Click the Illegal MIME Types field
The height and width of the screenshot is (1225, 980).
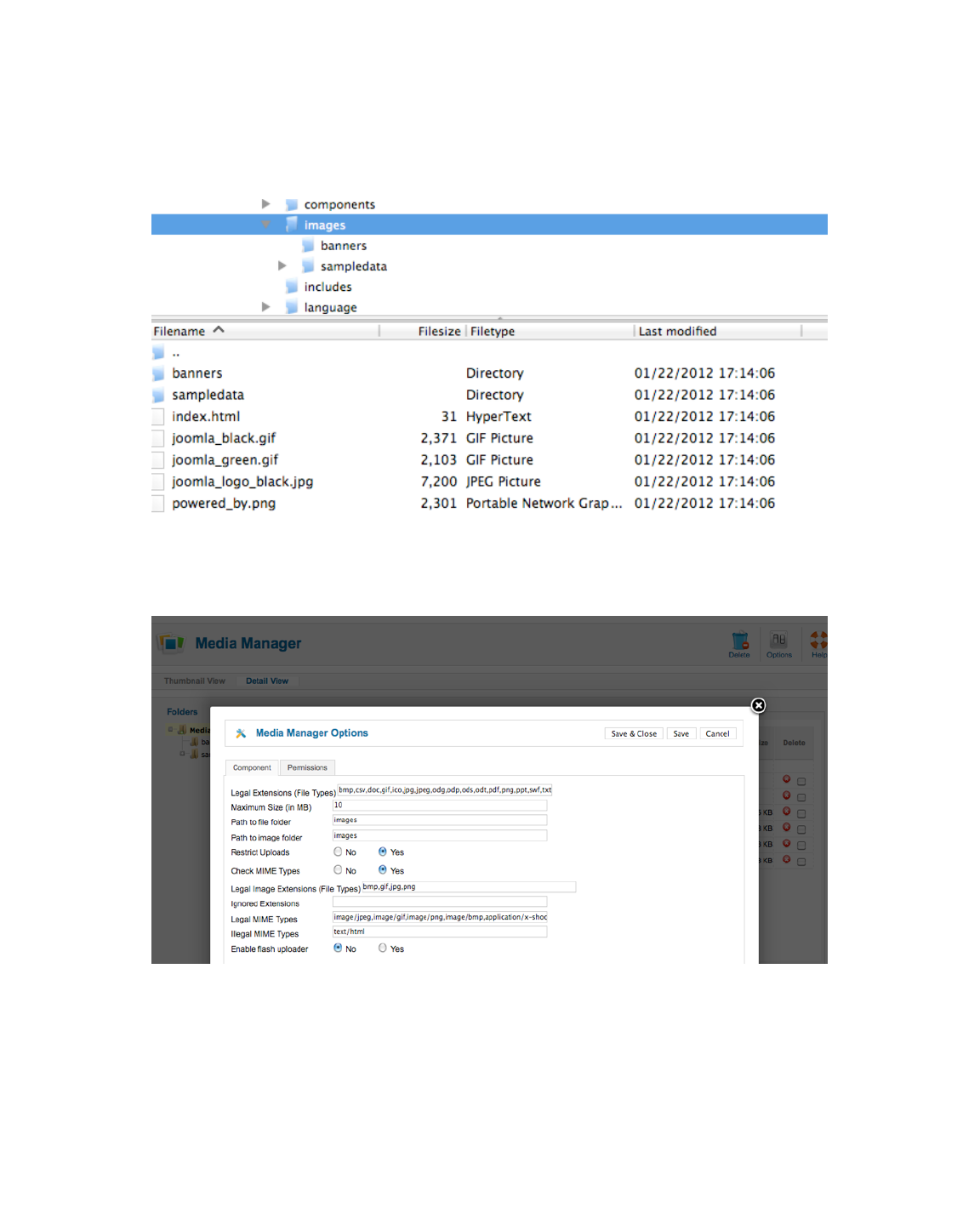tap(440, 932)
